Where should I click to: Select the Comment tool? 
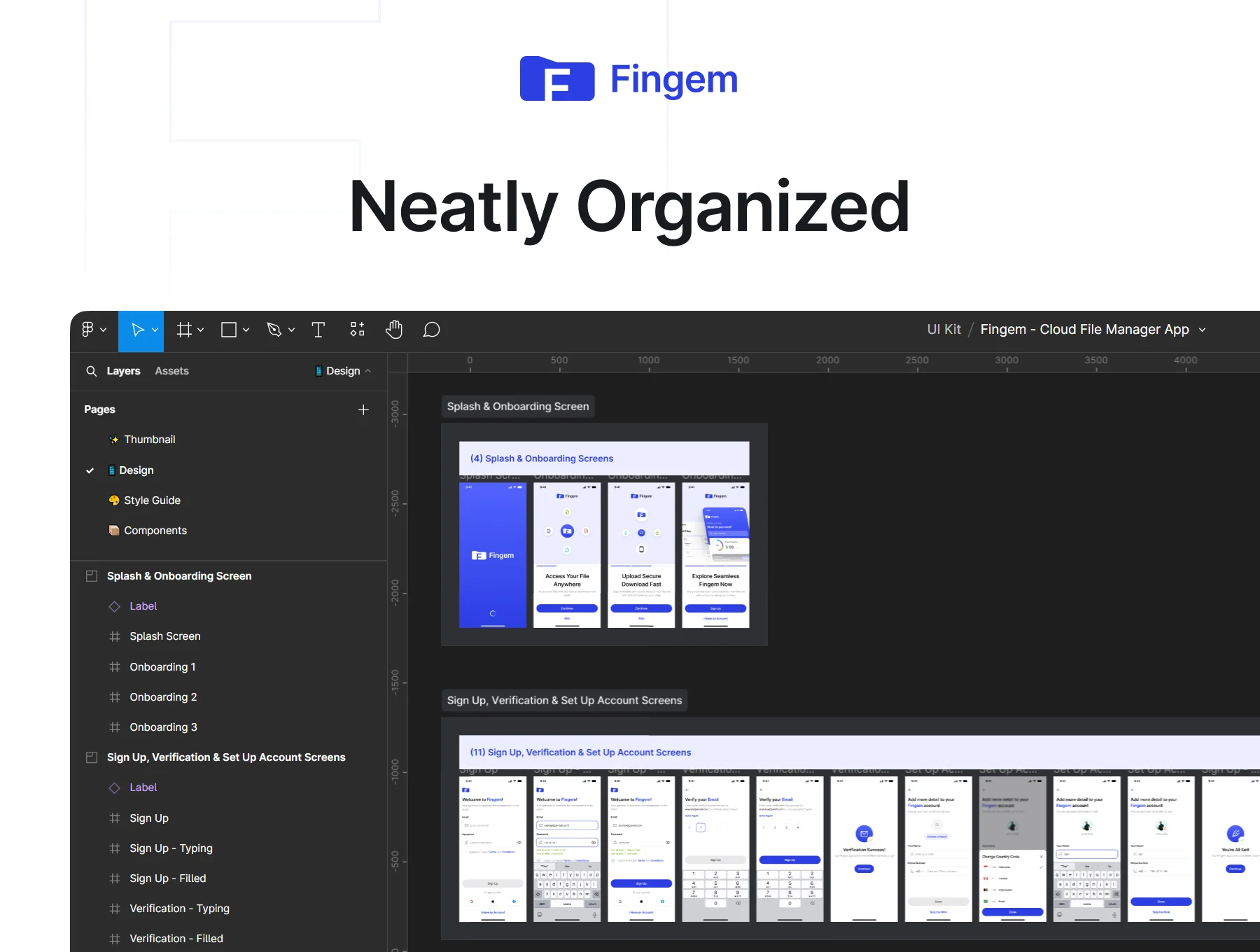point(431,330)
